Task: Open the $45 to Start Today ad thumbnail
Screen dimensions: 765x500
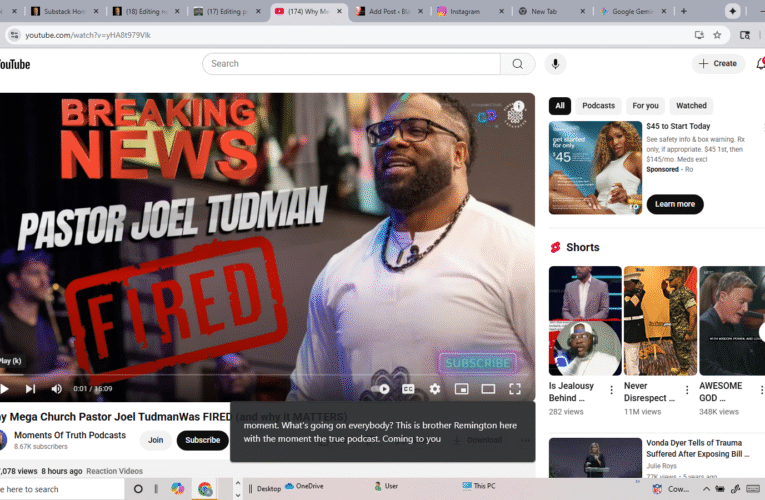Action: point(595,167)
